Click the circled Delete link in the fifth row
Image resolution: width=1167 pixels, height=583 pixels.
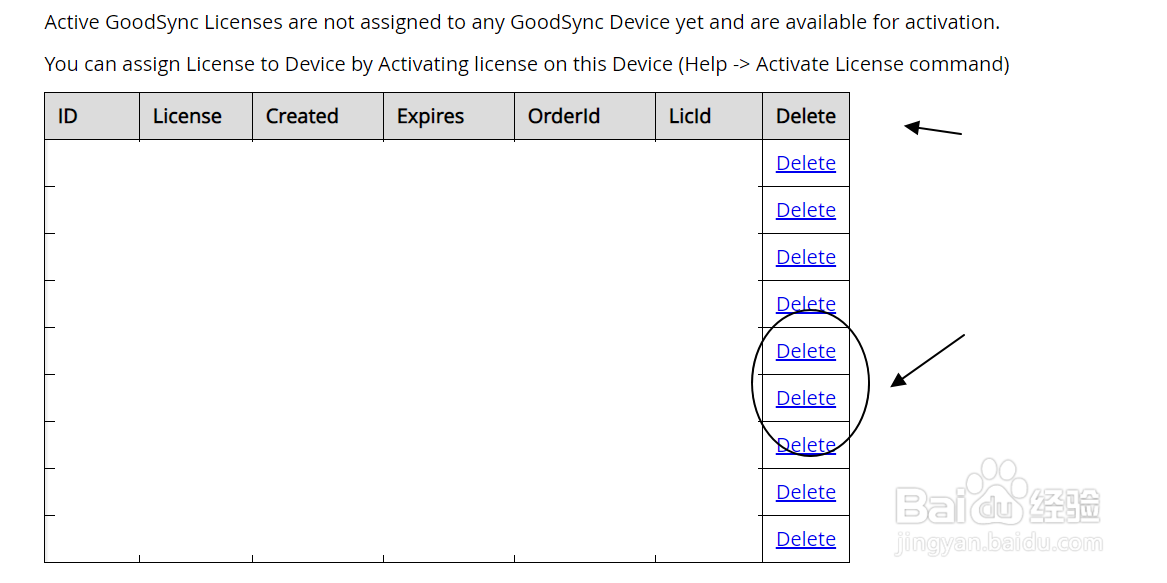[x=805, y=351]
